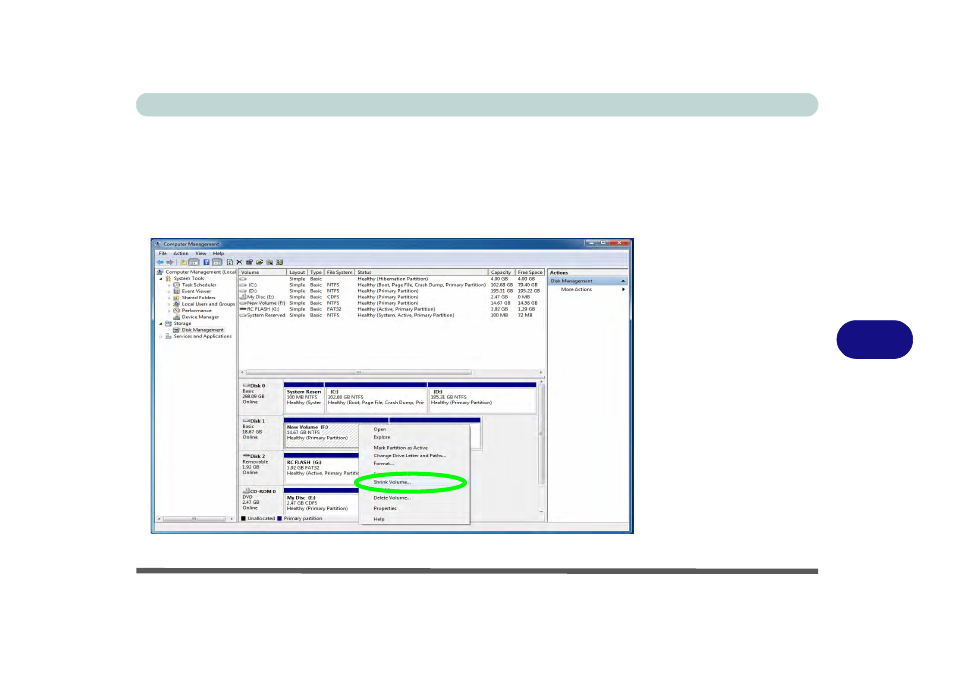The height and width of the screenshot is (673, 954).
Task: Sort by the Free Space column header
Action: tap(530, 273)
